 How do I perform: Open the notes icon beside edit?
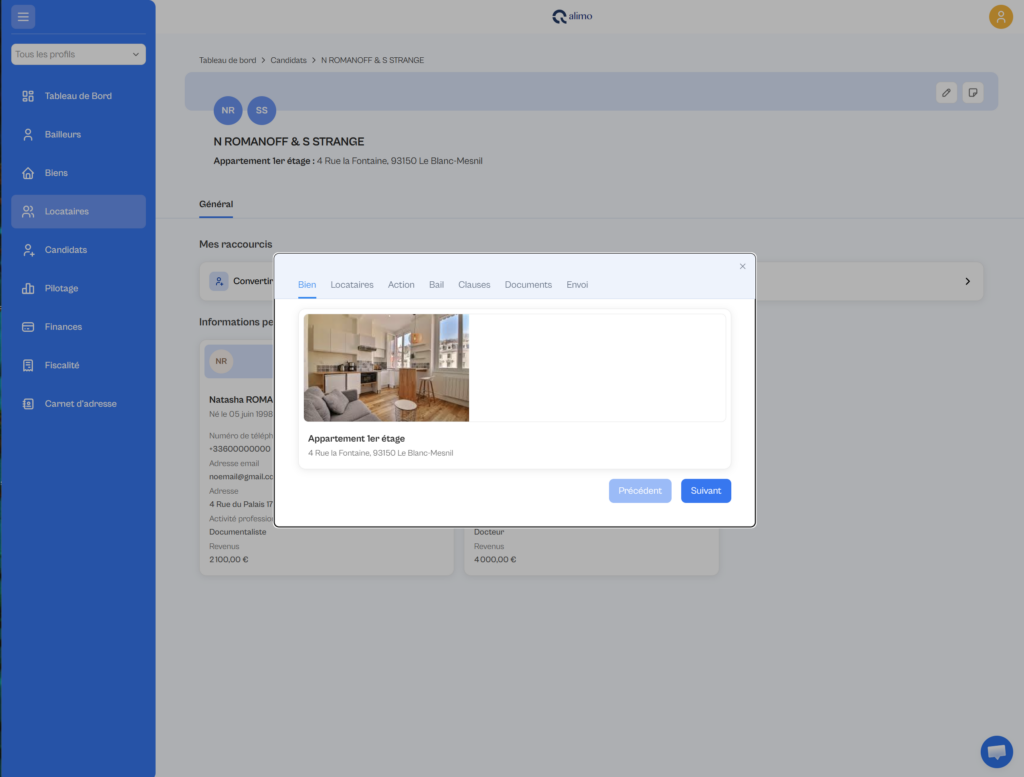click(973, 93)
